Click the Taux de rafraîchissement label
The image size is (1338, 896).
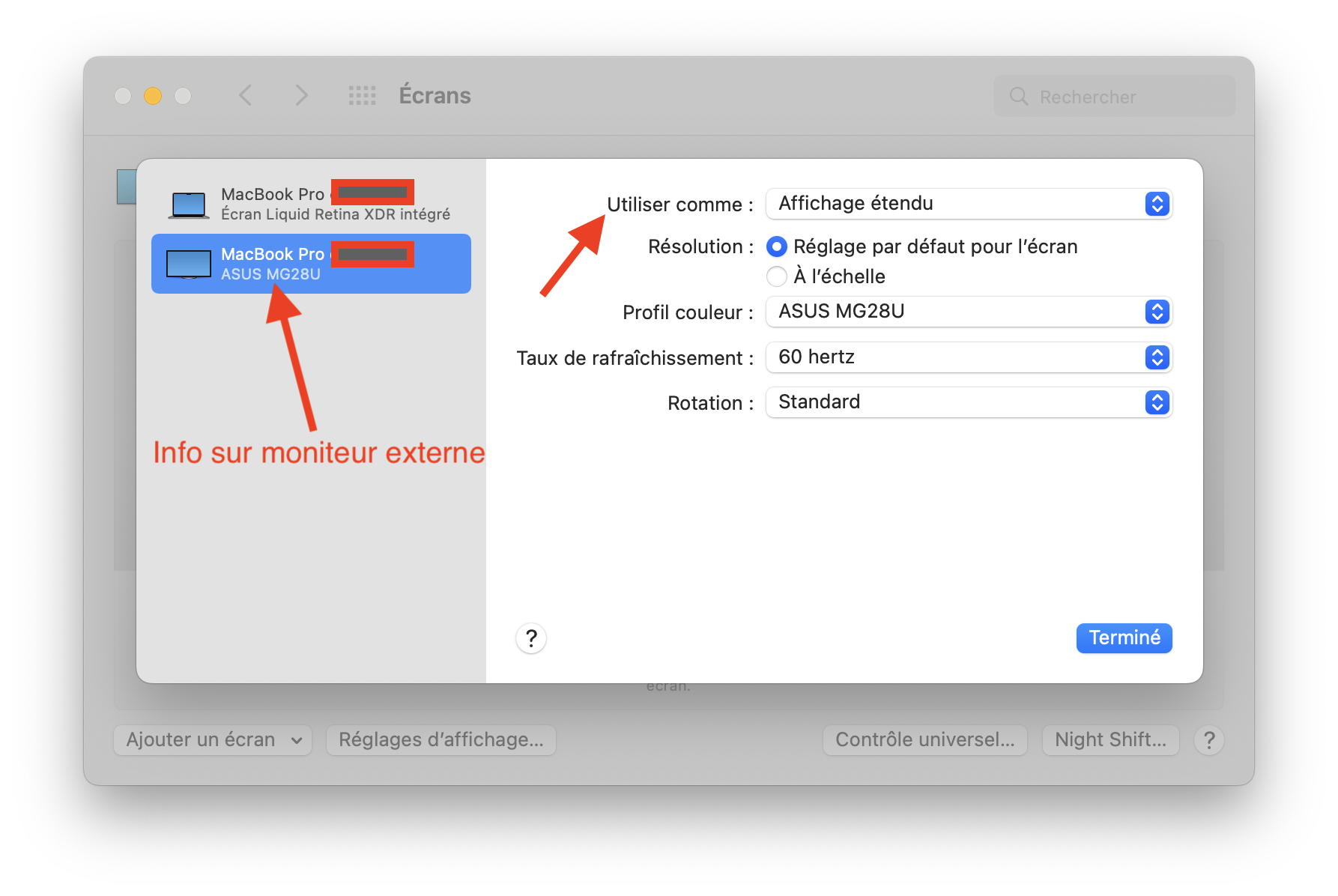click(635, 358)
